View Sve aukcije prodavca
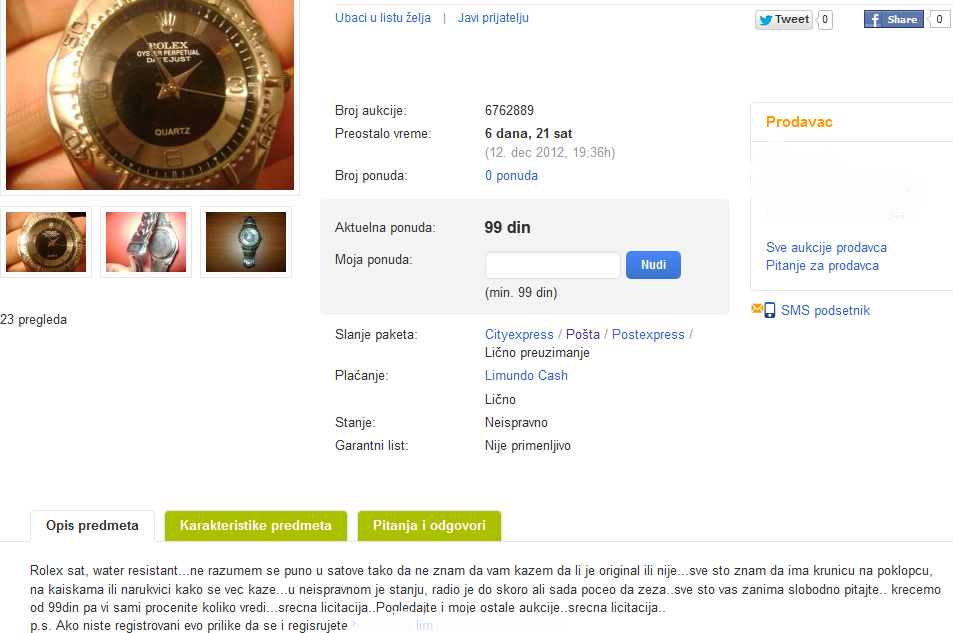This screenshot has height=633, width=953. (x=826, y=247)
